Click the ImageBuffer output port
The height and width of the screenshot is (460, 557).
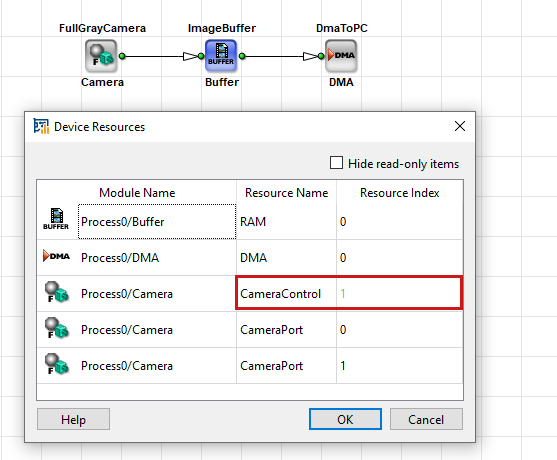[242, 56]
